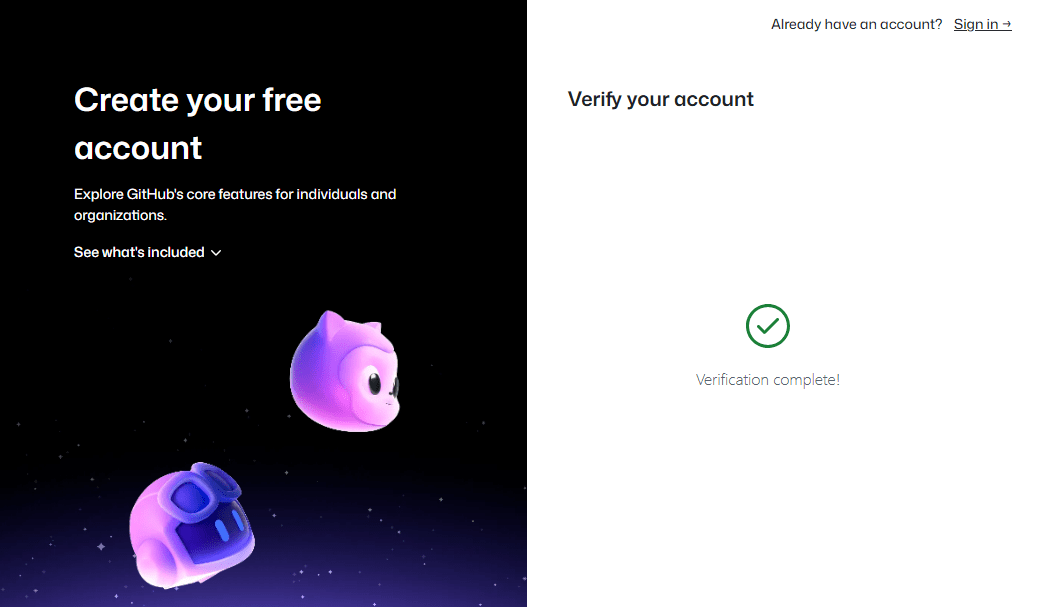
Task: Click the Verify your account heading
Action: (660, 99)
